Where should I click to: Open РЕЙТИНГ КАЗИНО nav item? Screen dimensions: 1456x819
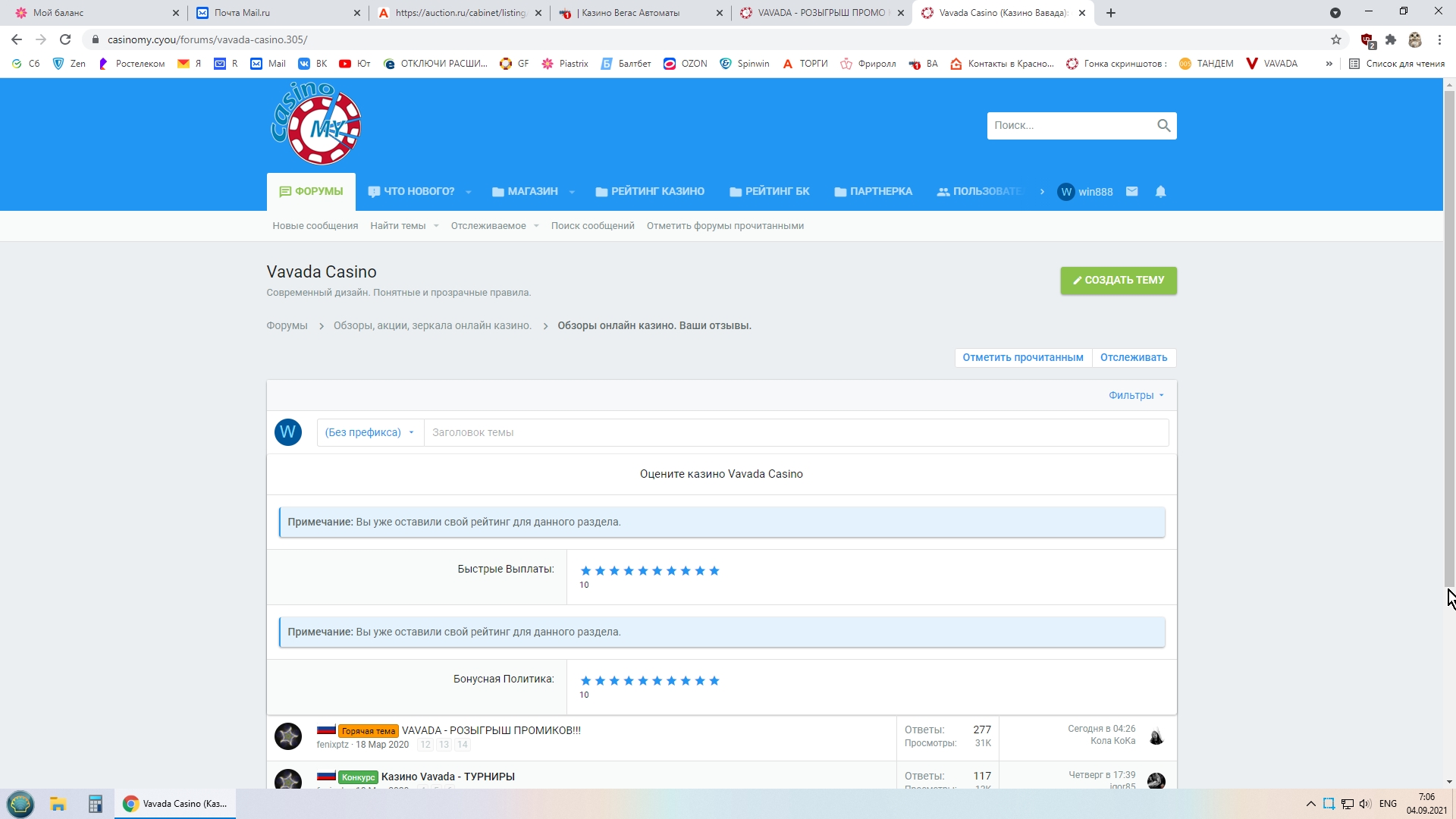tap(650, 192)
